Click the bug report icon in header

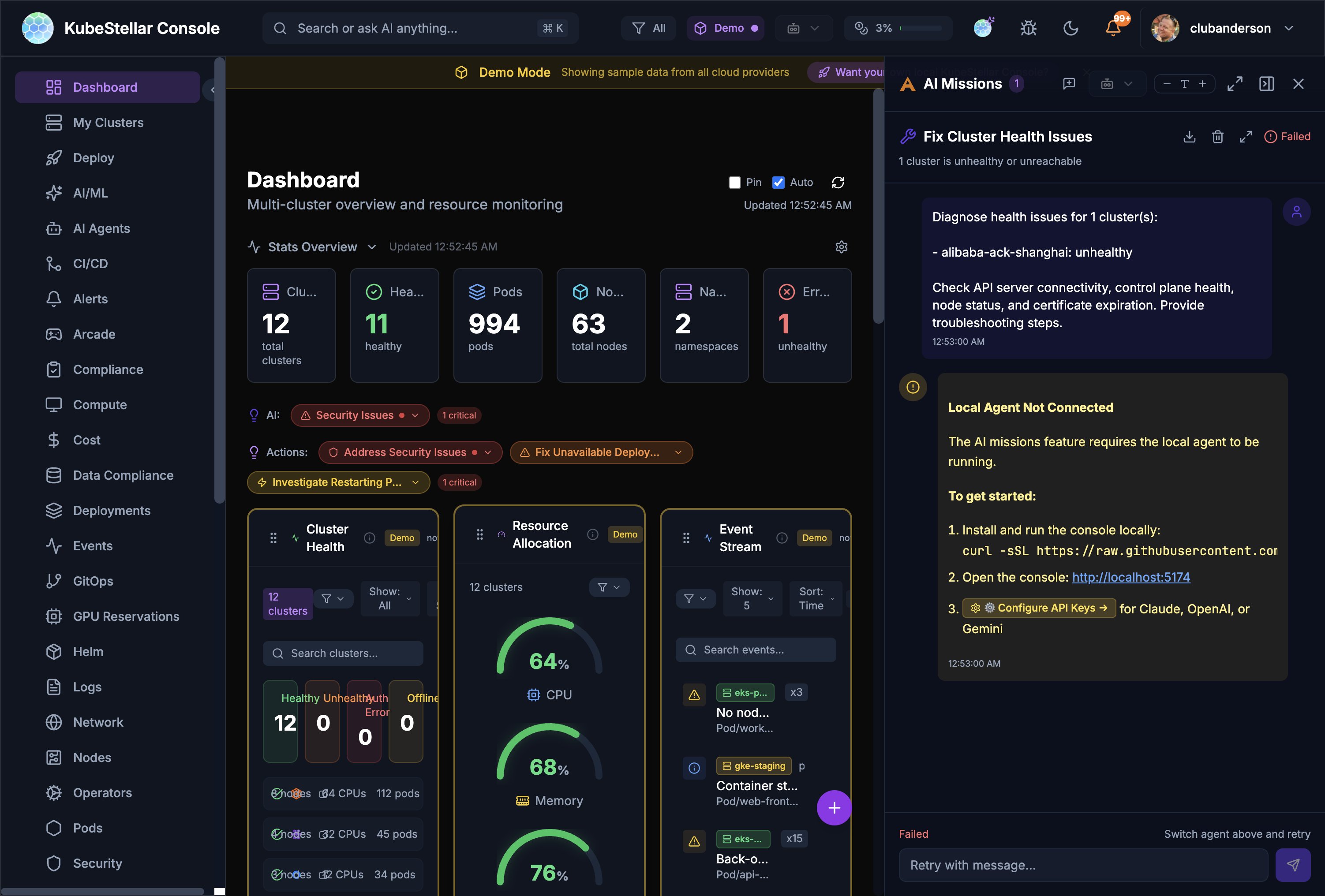[1028, 28]
